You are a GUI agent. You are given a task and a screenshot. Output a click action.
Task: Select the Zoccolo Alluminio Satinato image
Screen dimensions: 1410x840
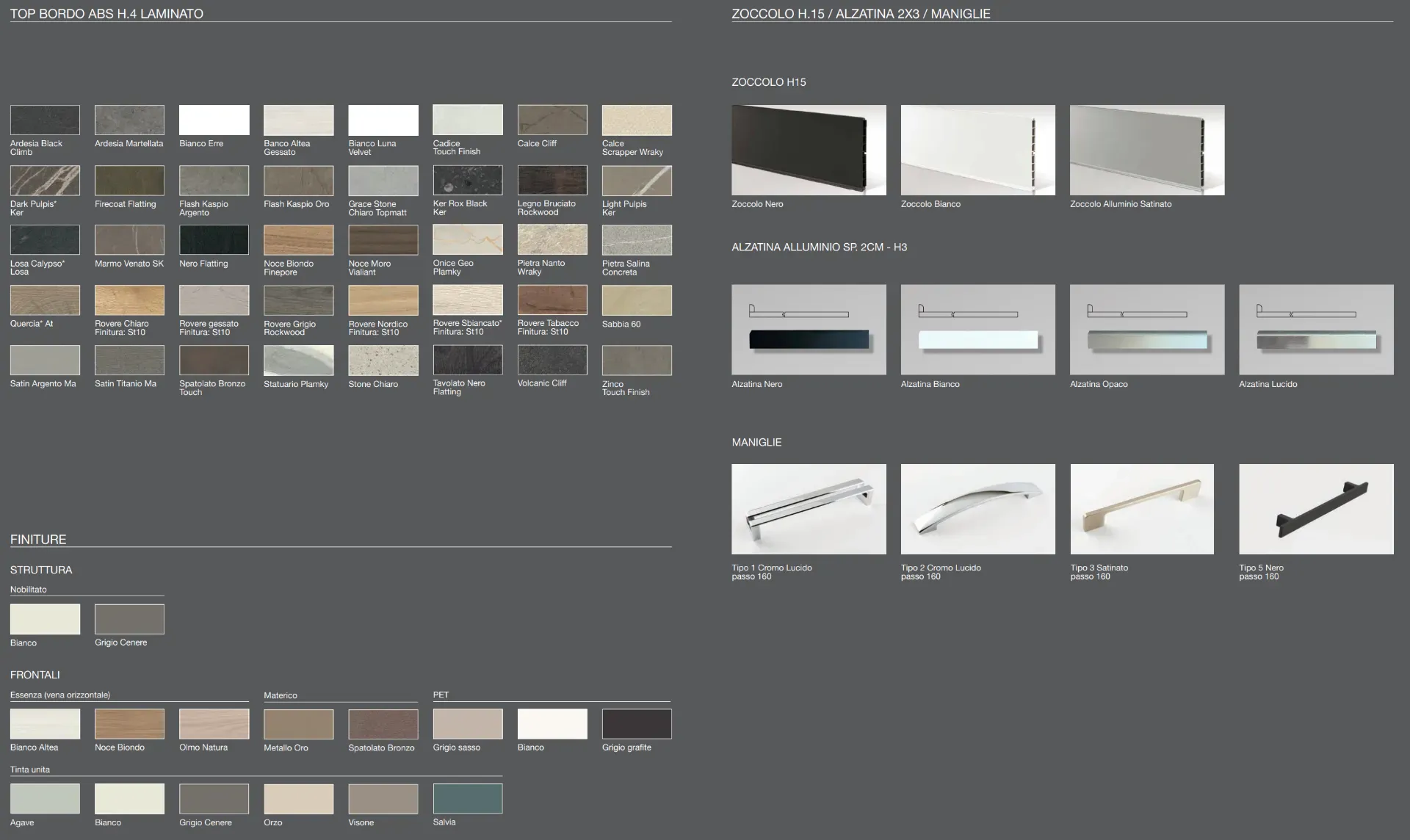pyautogui.click(x=1147, y=150)
